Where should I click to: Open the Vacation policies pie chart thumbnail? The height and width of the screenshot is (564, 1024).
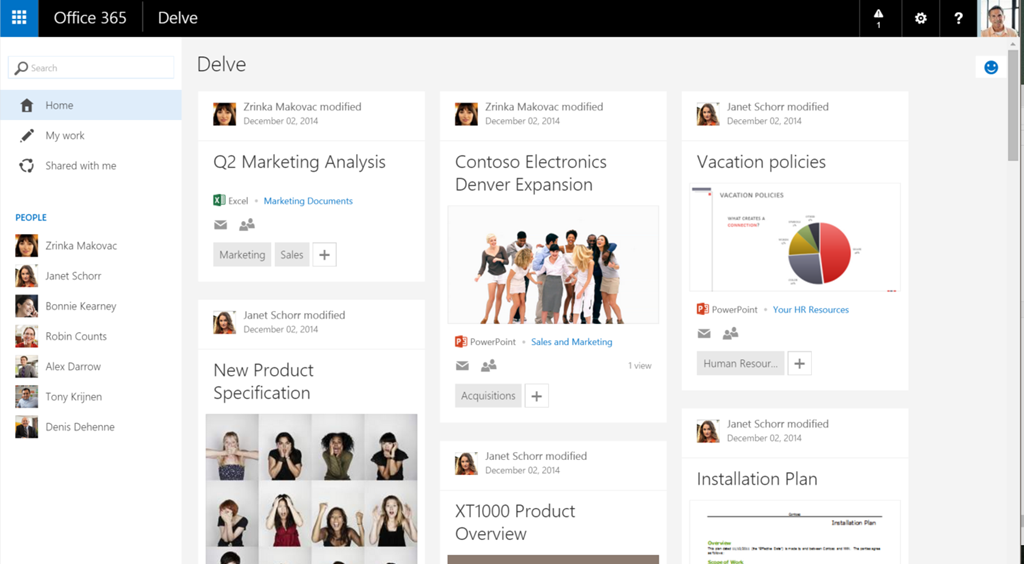click(795, 238)
